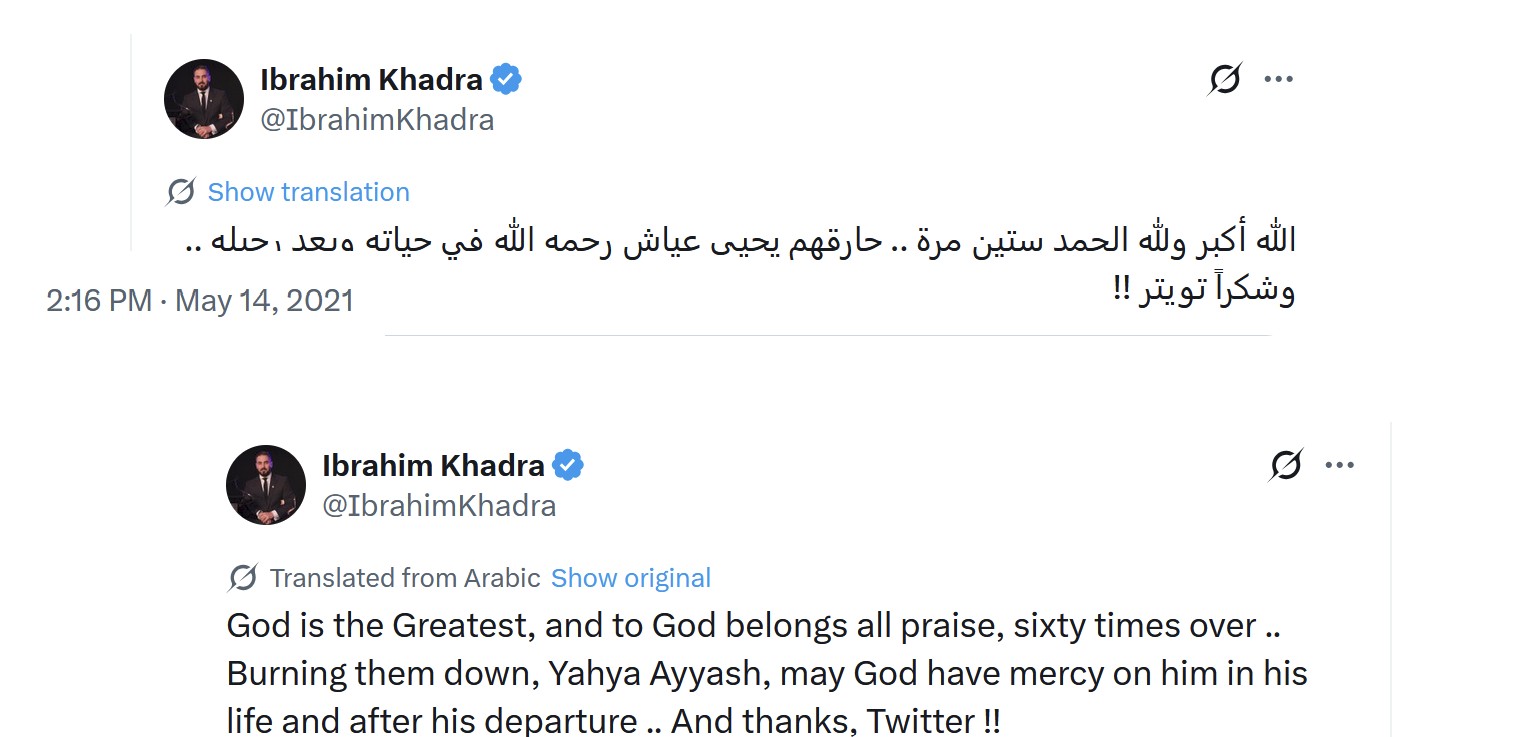Click the 2:16 PM May 14, 2021 timestamp
Screen dimensions: 1520x737
point(200,300)
